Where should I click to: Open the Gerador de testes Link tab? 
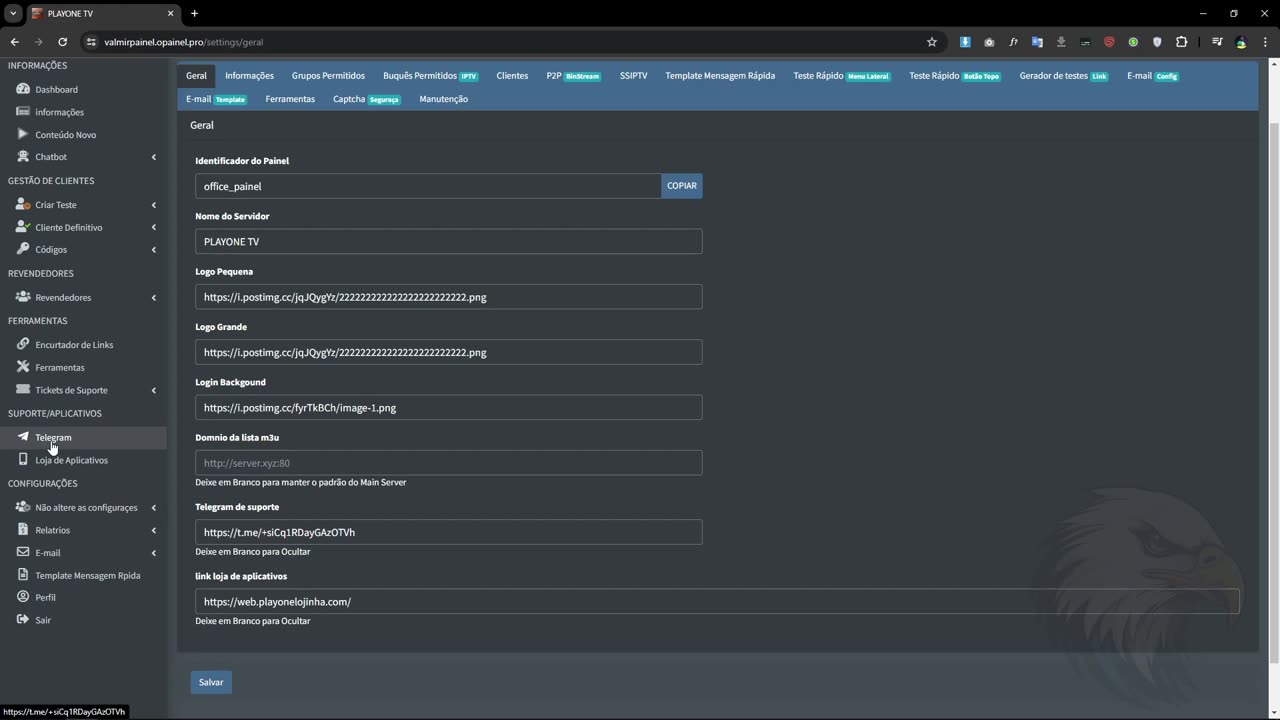[1063, 76]
